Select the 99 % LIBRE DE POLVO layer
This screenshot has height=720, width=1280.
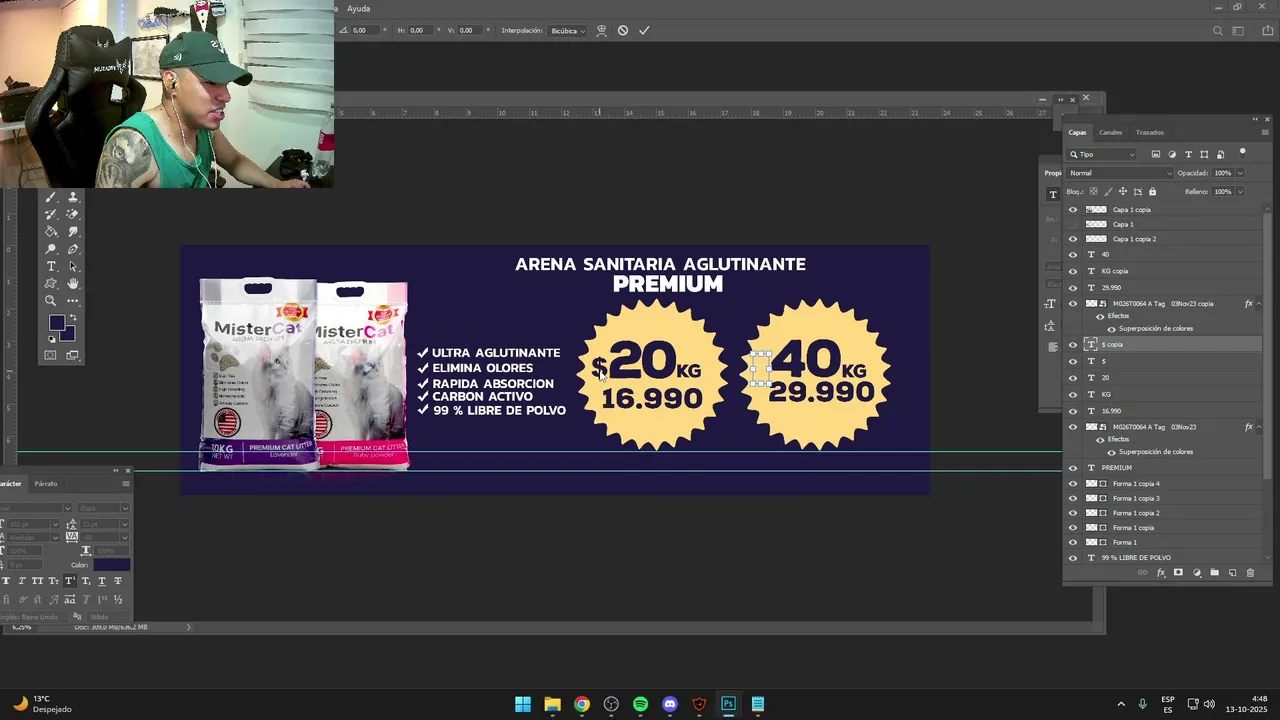tap(1165, 557)
